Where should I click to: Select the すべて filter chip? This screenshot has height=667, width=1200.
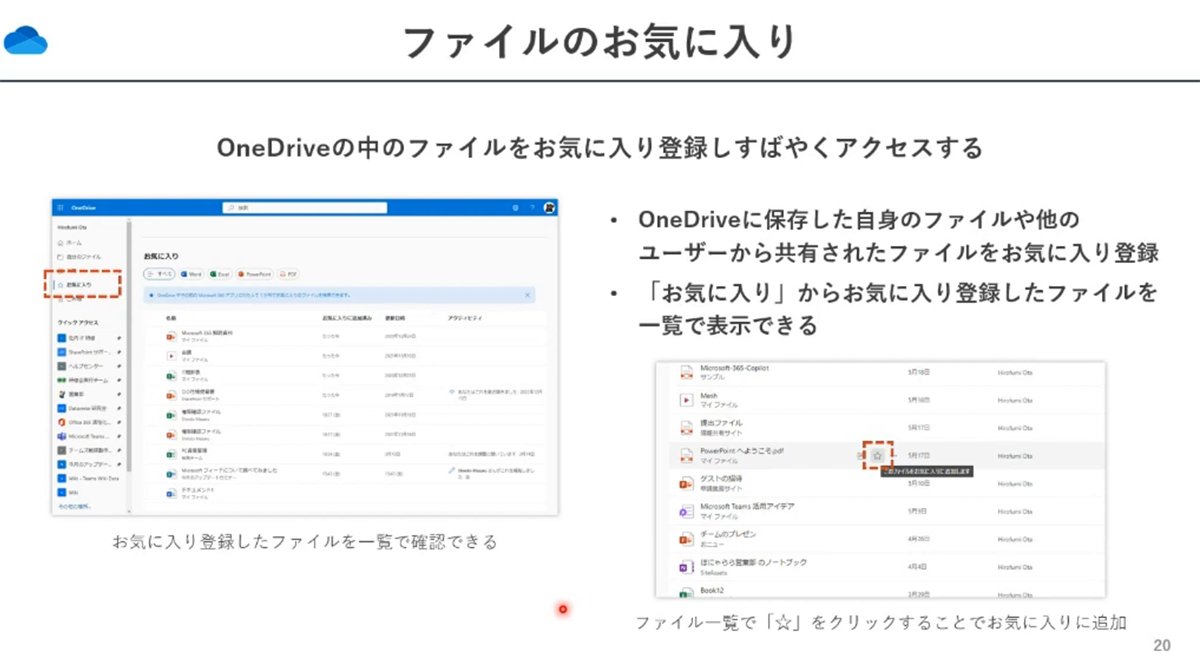point(159,274)
